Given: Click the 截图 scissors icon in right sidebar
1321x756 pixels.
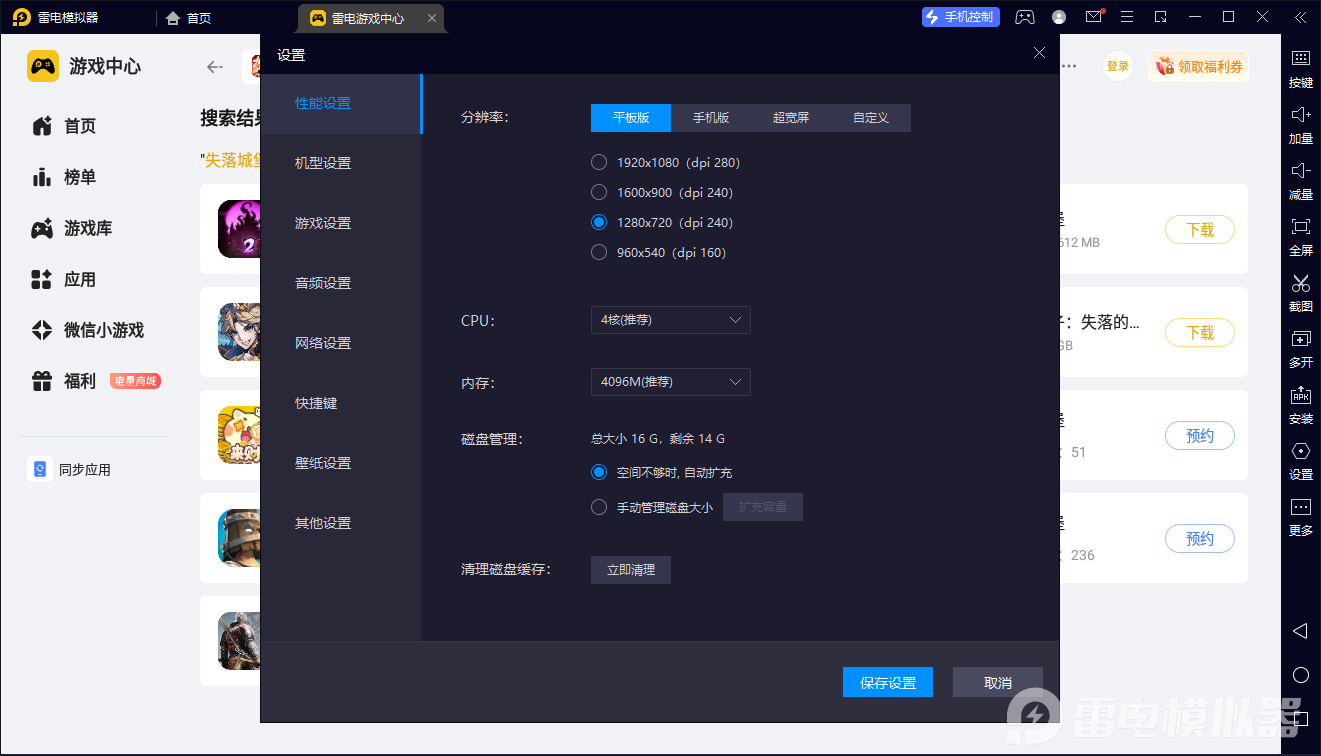Looking at the screenshot, I should pyautogui.click(x=1300, y=284).
